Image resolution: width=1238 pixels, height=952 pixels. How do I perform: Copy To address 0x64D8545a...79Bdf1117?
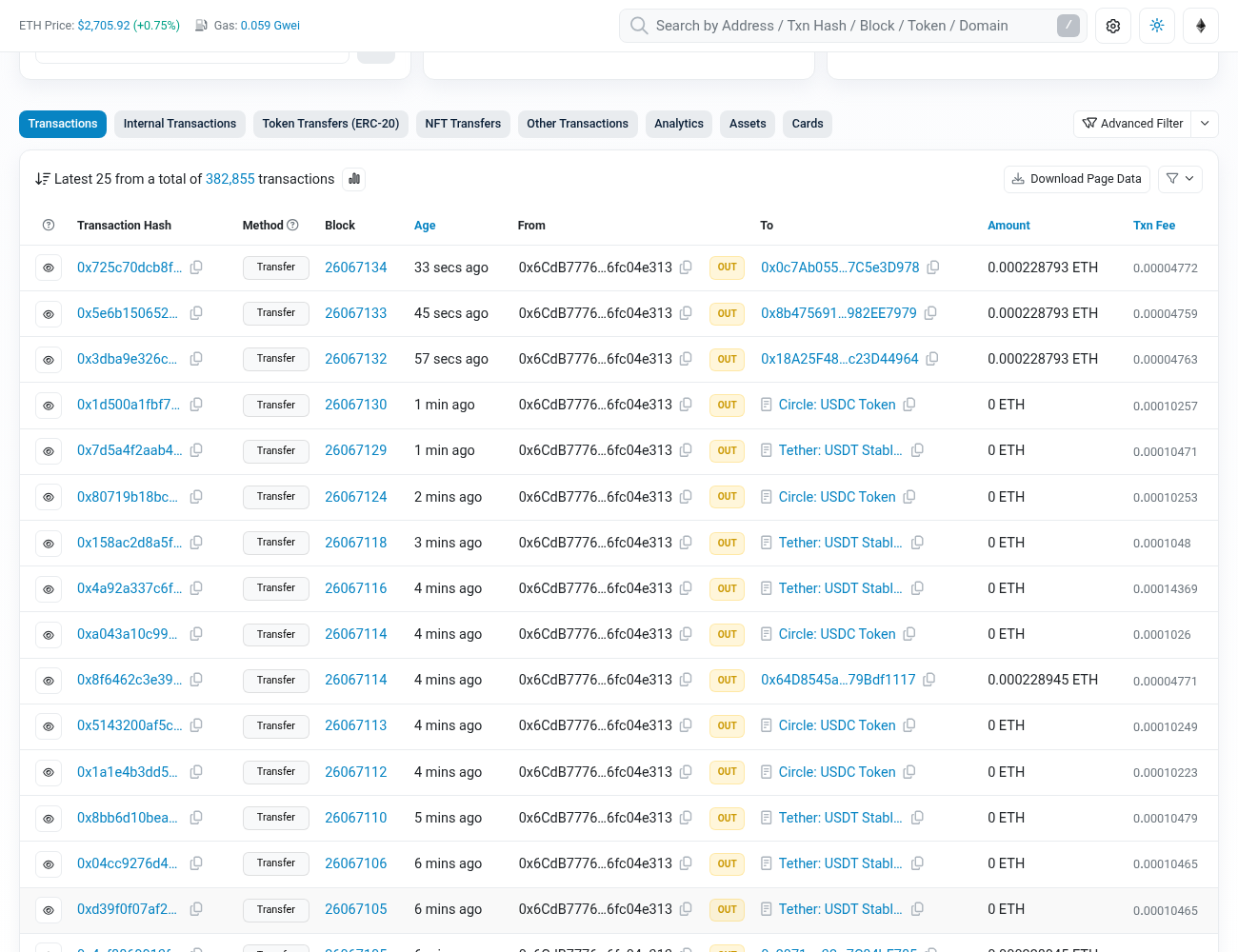[x=929, y=680]
